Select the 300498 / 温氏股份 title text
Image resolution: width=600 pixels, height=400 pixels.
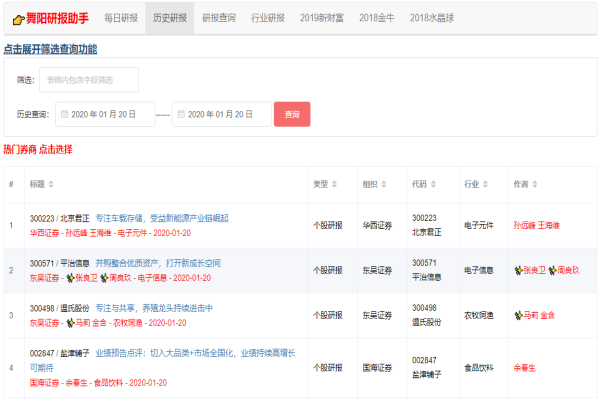click(x=60, y=308)
